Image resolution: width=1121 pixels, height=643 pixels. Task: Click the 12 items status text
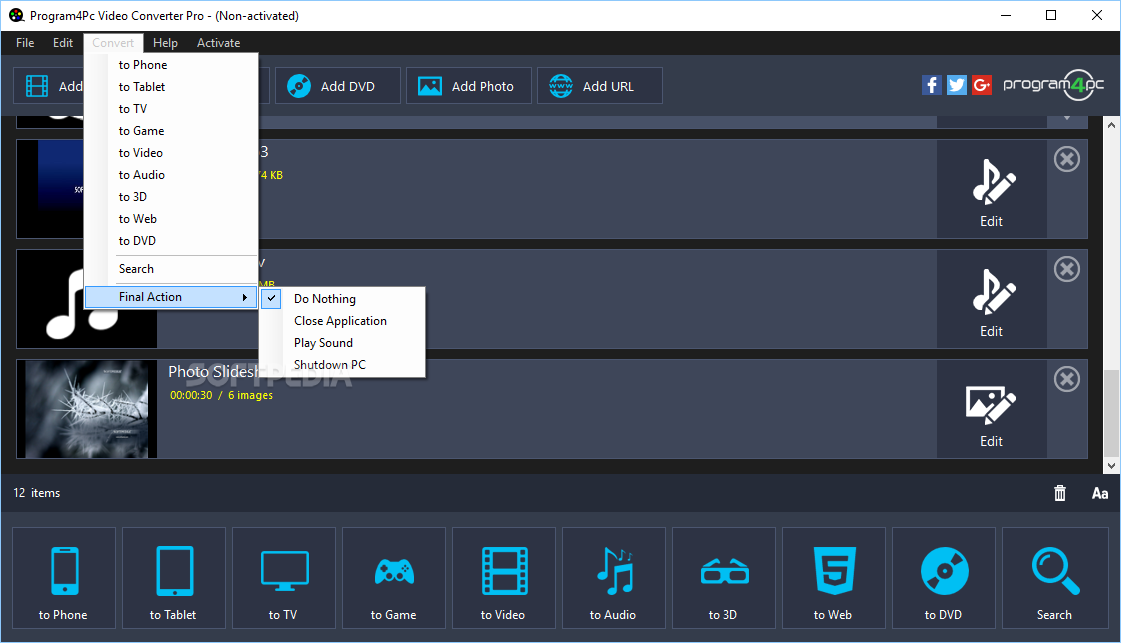pos(36,493)
